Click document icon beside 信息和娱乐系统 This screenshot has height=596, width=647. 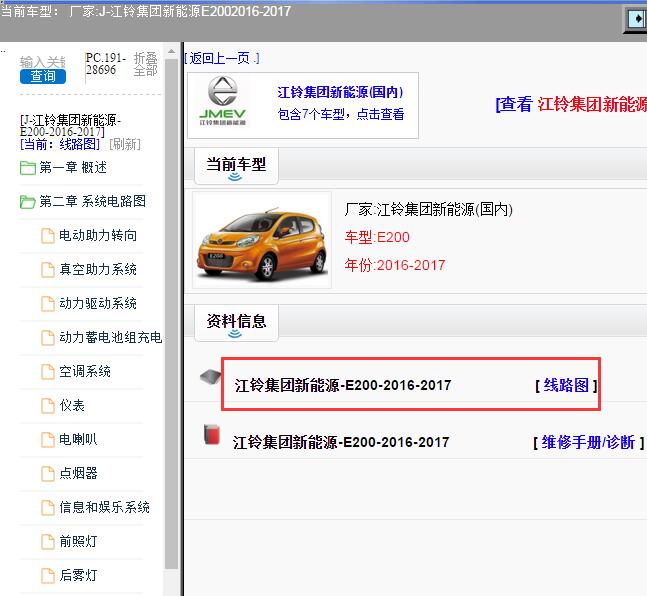[47, 508]
